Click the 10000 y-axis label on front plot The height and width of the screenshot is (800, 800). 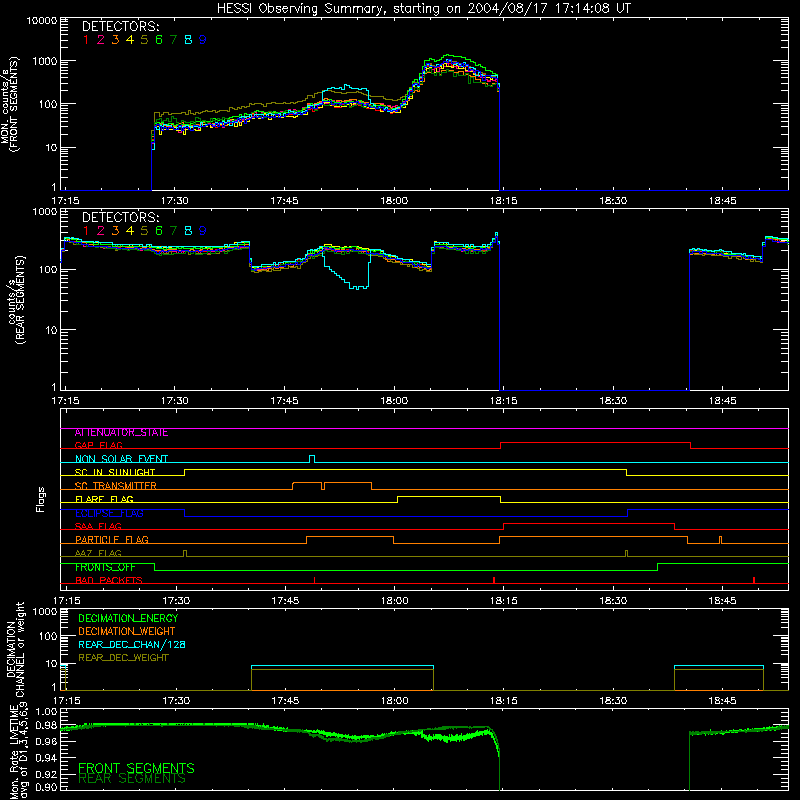[42, 20]
